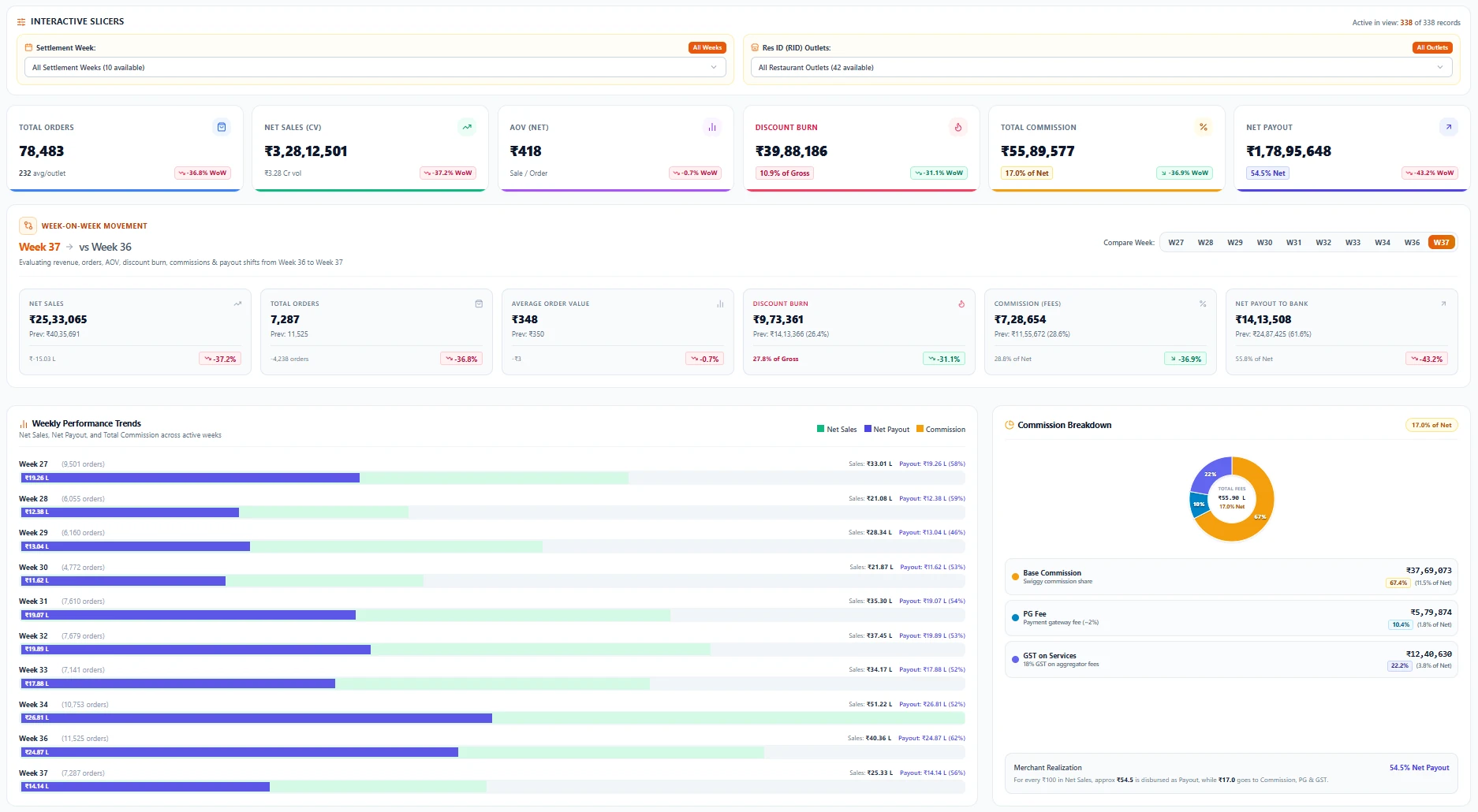Click the All Weeks reset button
Screen dimensions: 1478x812
tap(707, 47)
